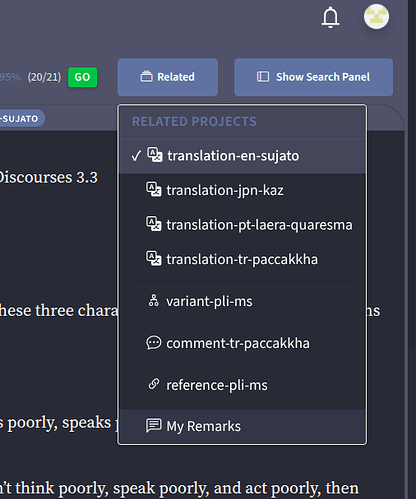This screenshot has width=416, height=499.
Task: Select the variant-pli-ms menu entry
Action: pyautogui.click(x=242, y=301)
